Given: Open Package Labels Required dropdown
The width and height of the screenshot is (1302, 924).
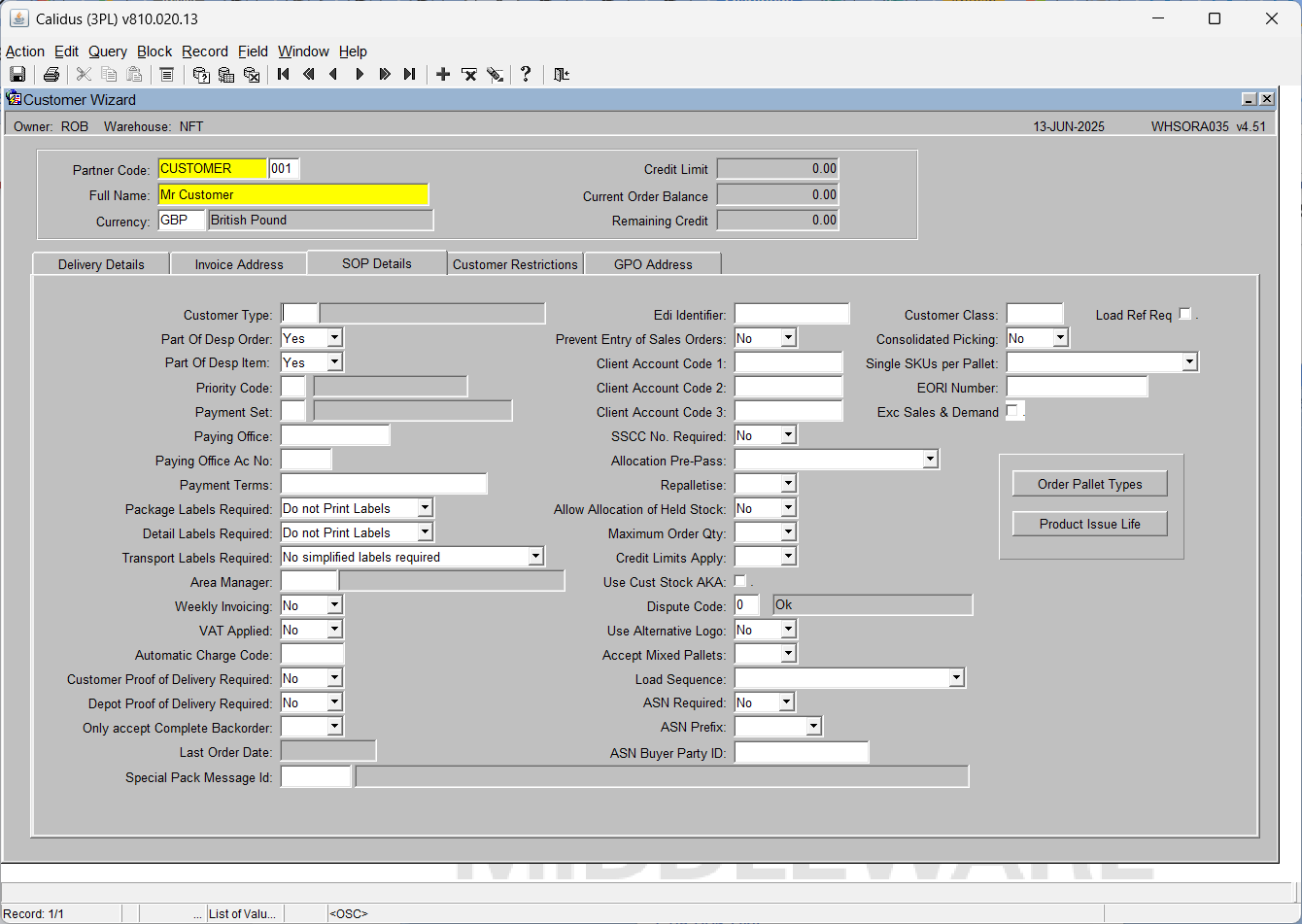Looking at the screenshot, I should [x=425, y=508].
